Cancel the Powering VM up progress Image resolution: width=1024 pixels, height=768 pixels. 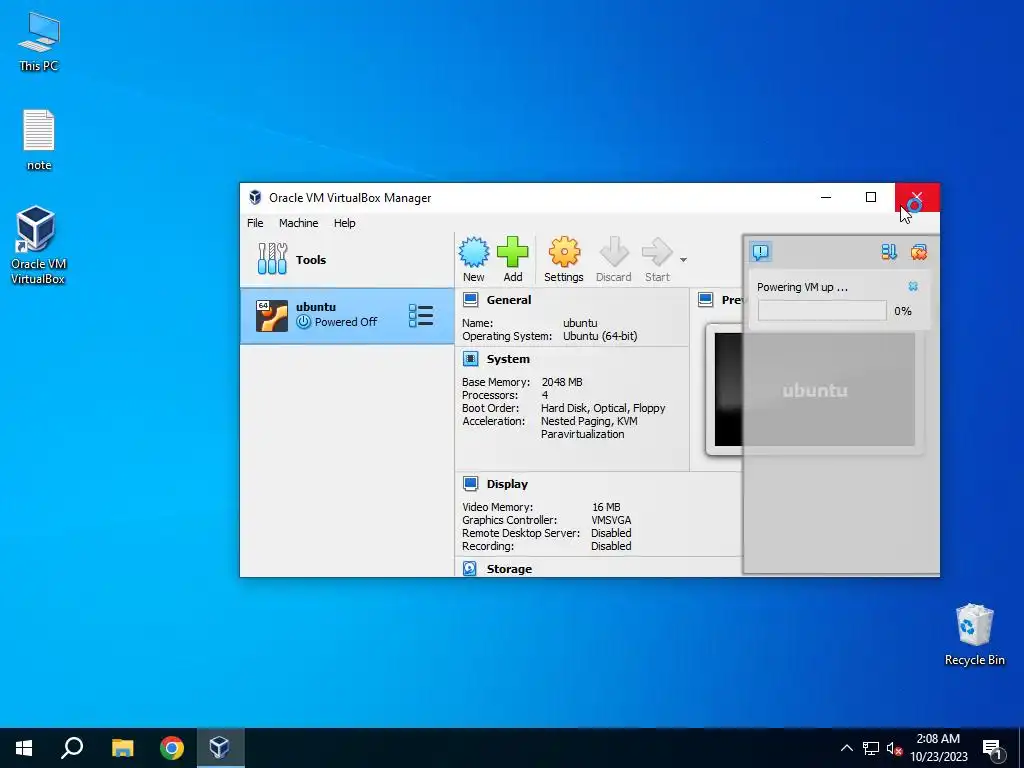coord(913,287)
